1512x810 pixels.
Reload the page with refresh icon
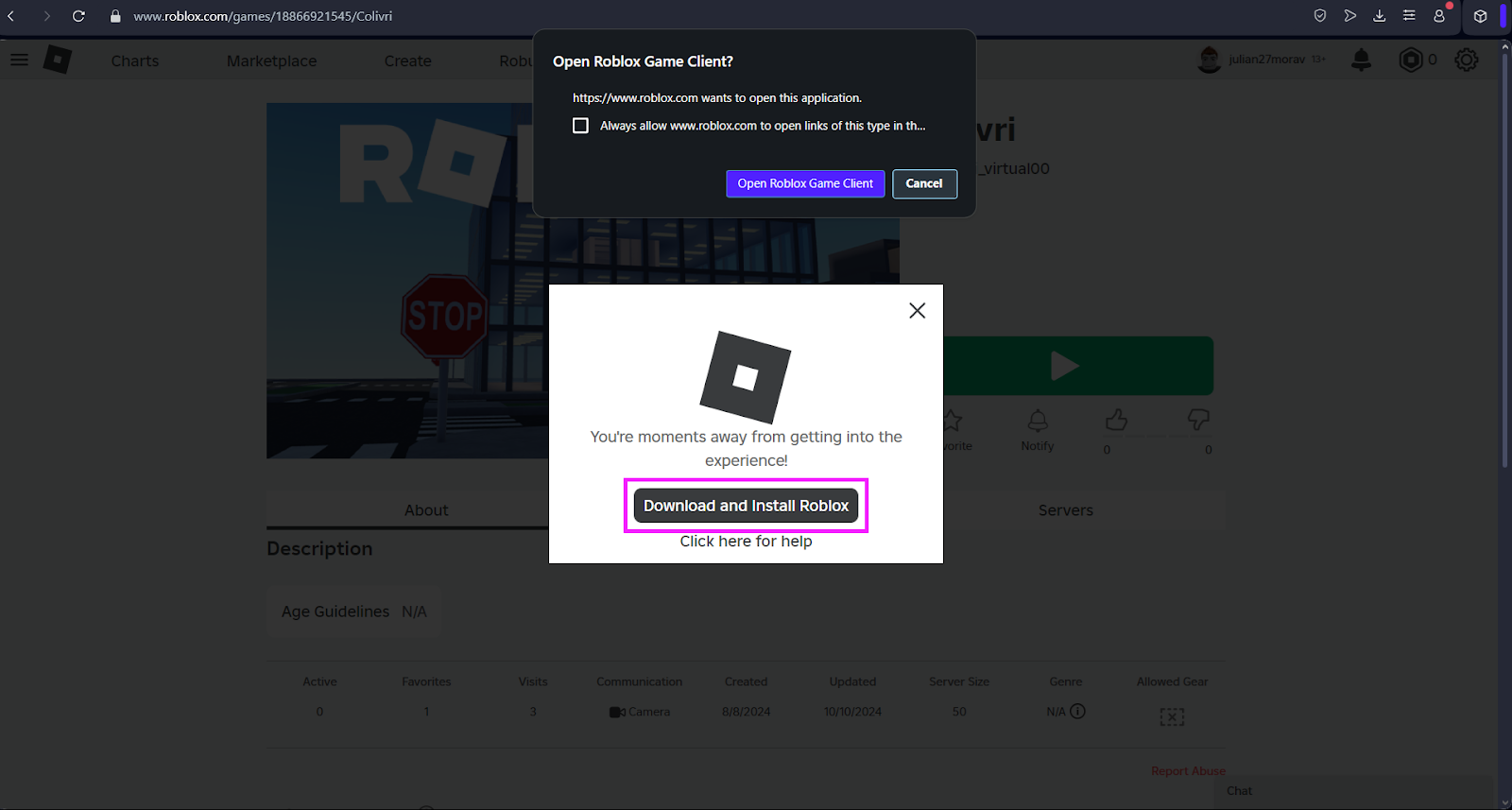pos(78,16)
